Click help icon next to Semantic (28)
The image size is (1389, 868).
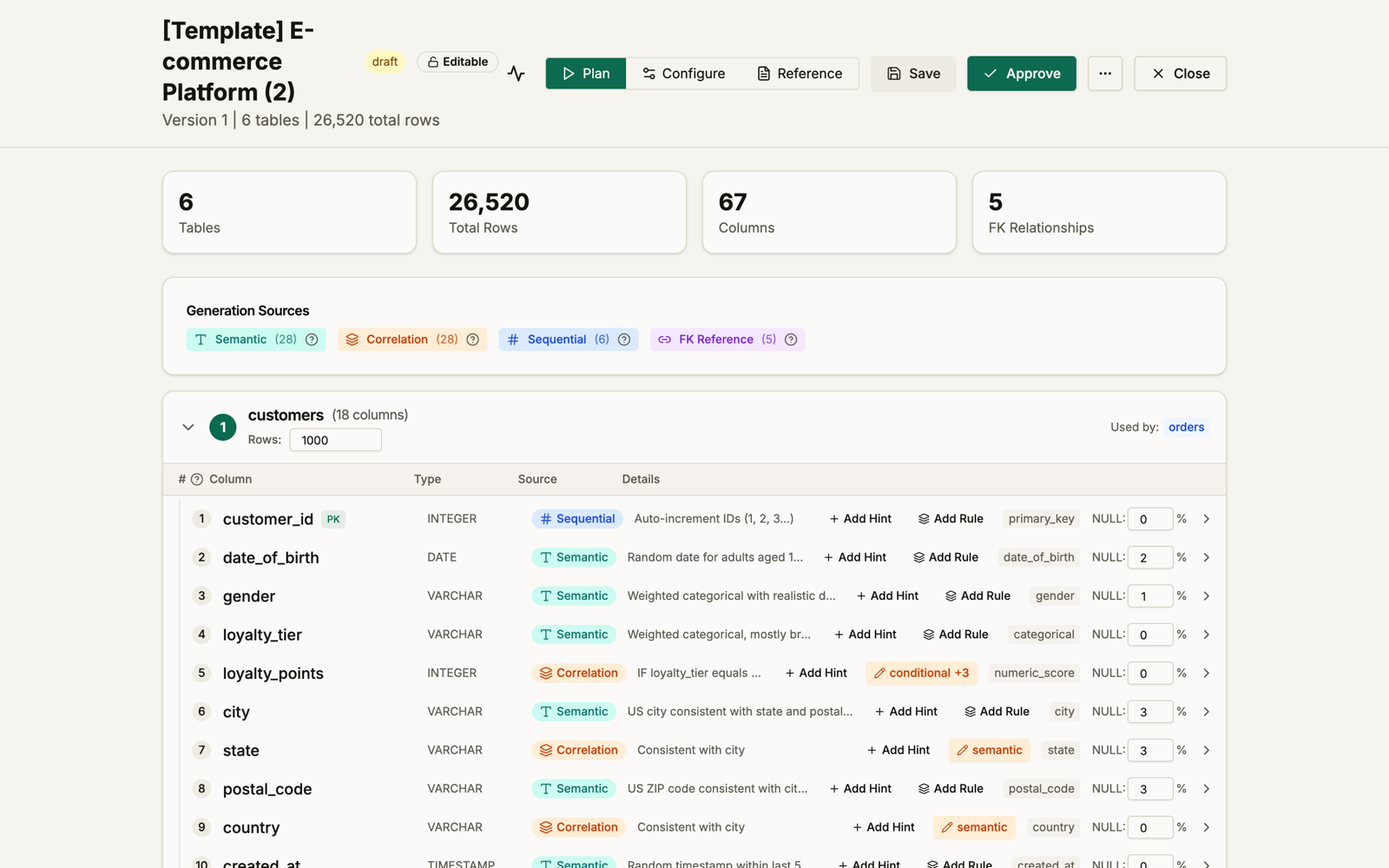[312, 339]
